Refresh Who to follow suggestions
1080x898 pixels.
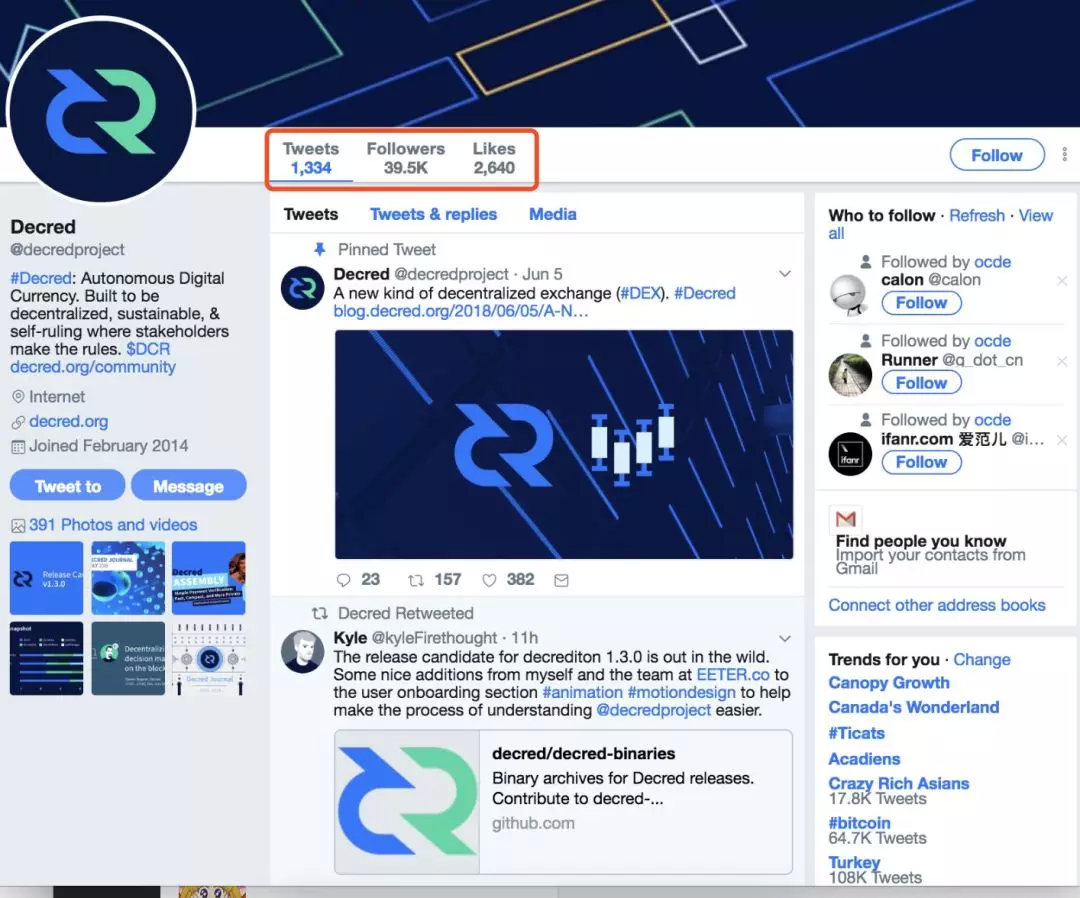pos(977,216)
